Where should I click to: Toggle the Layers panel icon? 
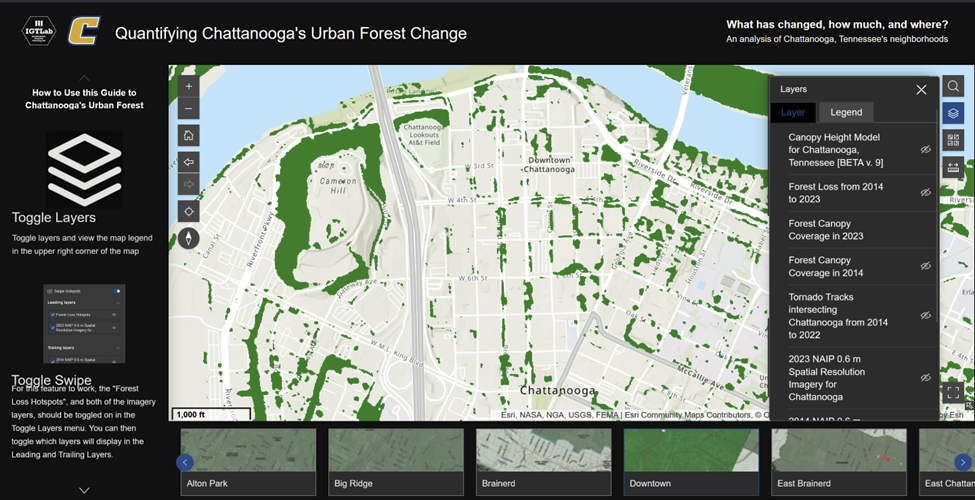953,113
